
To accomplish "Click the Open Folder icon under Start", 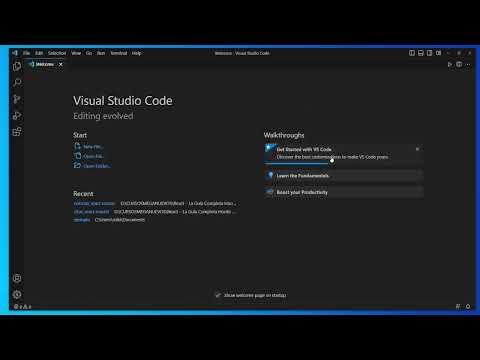I will [77, 165].
